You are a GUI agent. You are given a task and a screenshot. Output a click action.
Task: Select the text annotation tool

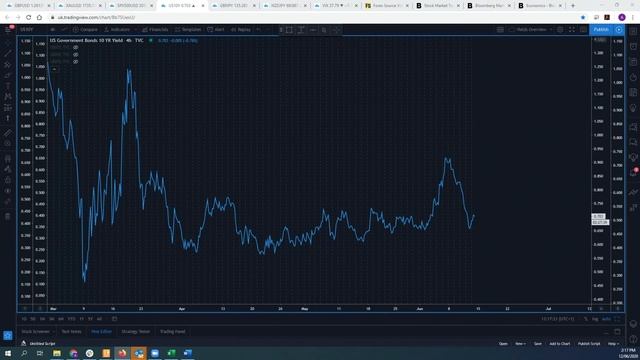[x=8, y=86]
